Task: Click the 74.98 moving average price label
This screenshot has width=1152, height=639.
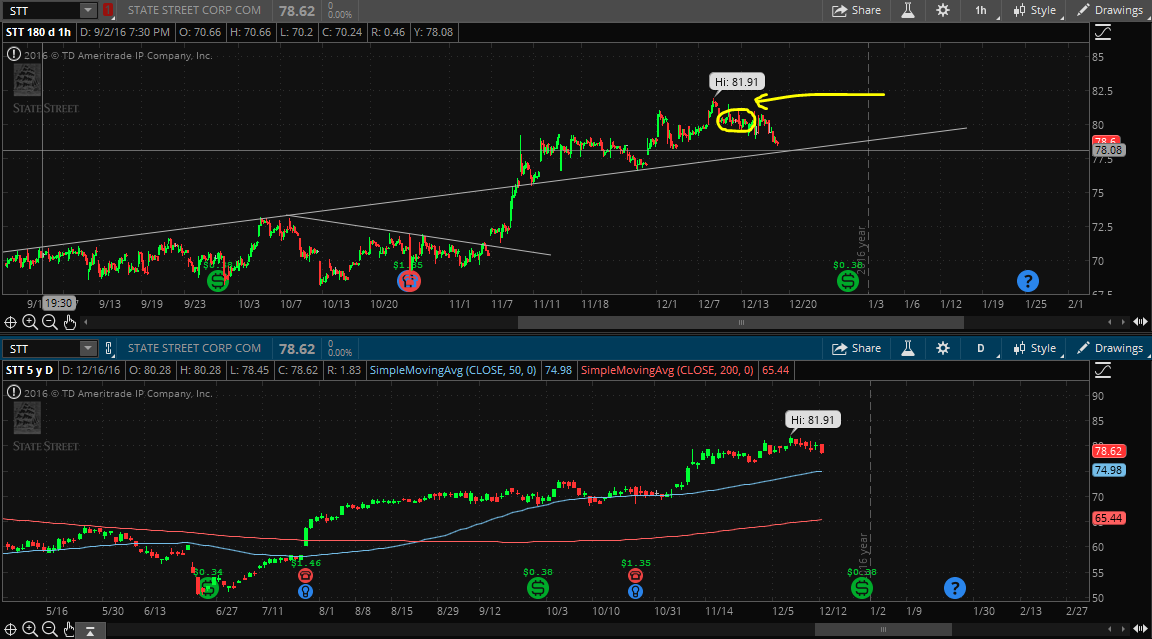Action: pos(1108,470)
